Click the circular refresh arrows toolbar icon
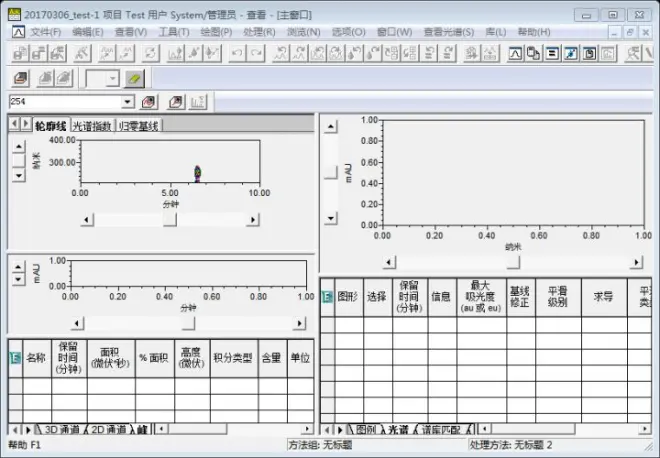The image size is (660, 458). click(x=151, y=53)
